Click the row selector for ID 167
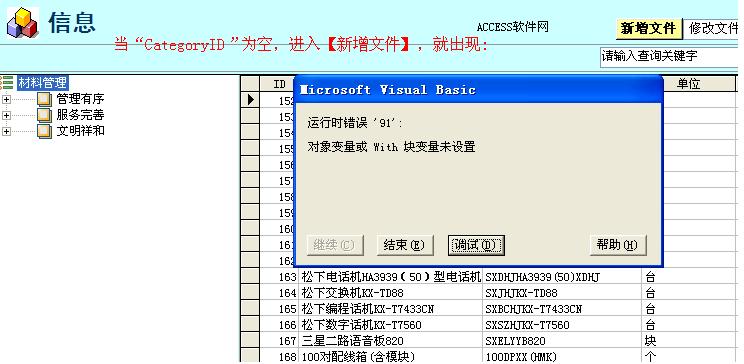Screen dimensions: 744x364 coord(250,341)
